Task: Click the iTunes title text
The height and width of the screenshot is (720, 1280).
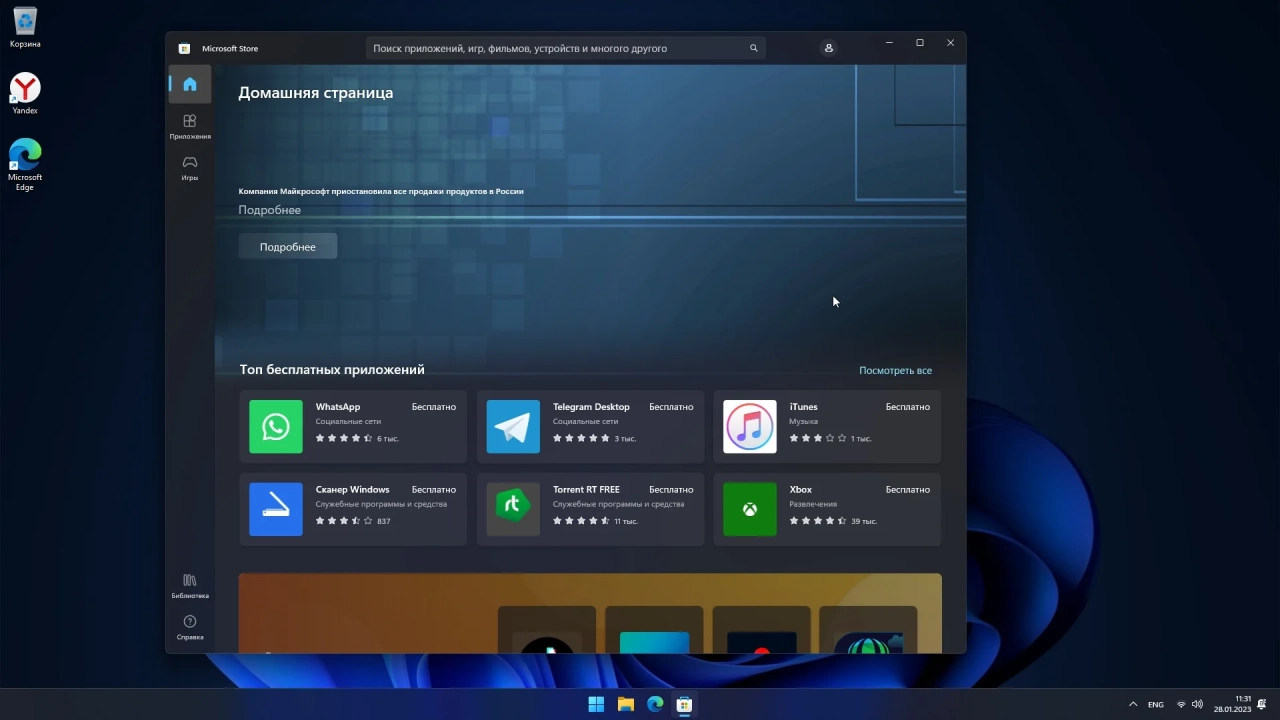Action: pyautogui.click(x=803, y=407)
